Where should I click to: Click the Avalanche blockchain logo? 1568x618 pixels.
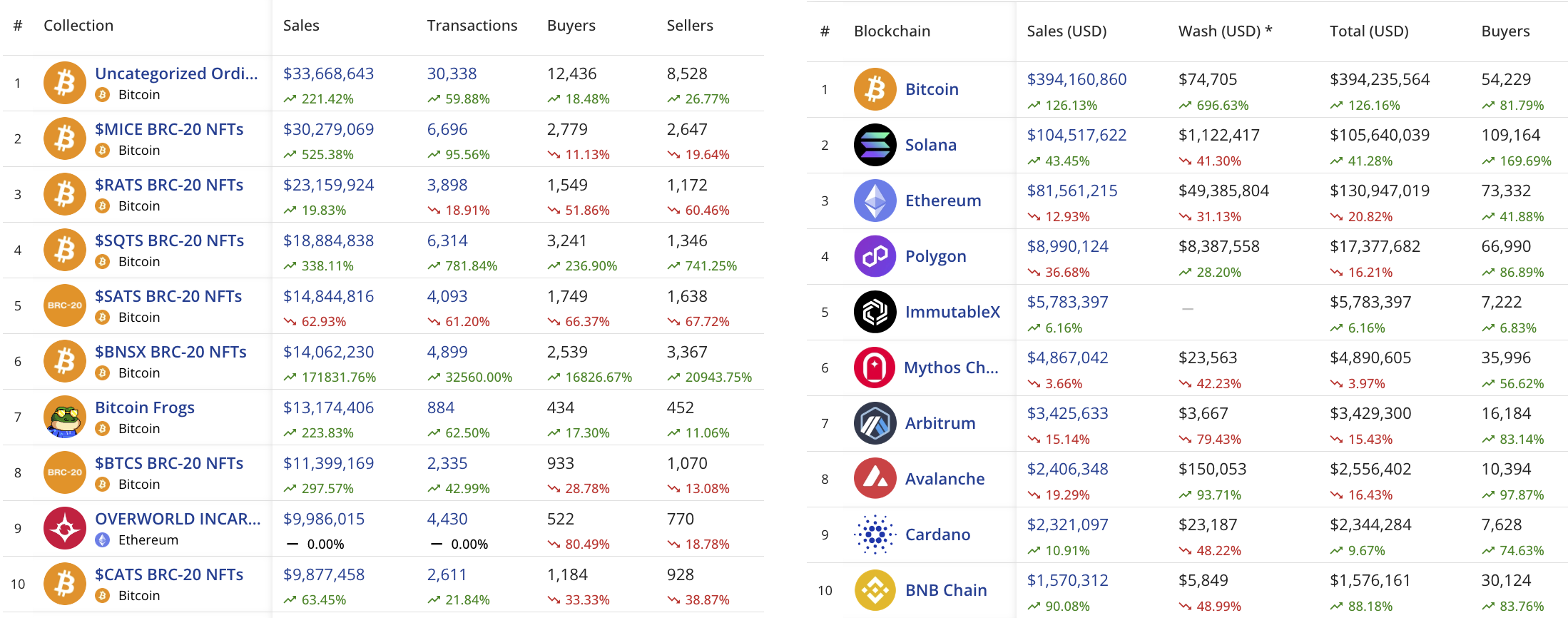[875, 479]
